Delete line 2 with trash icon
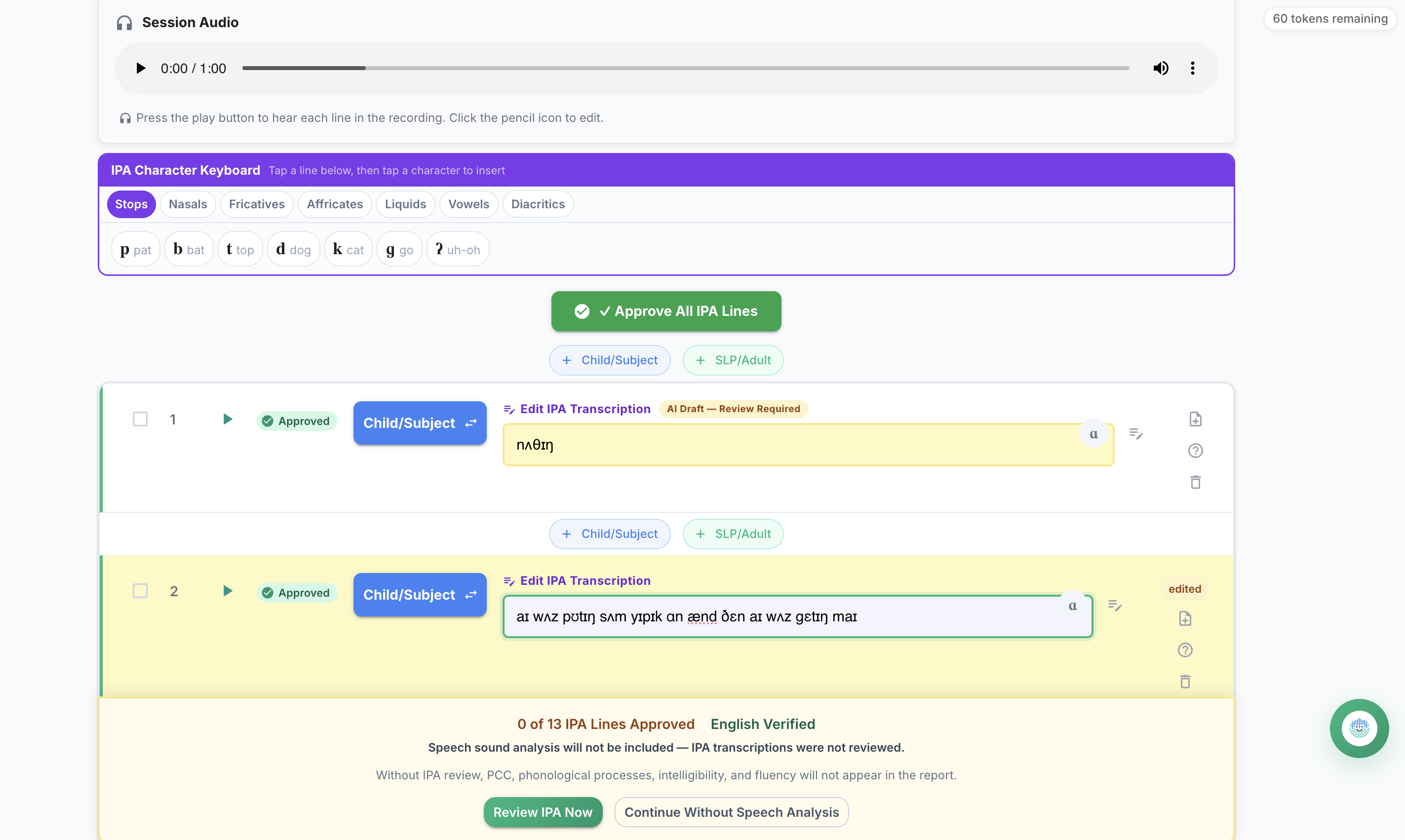This screenshot has height=840, width=1405. tap(1185, 682)
